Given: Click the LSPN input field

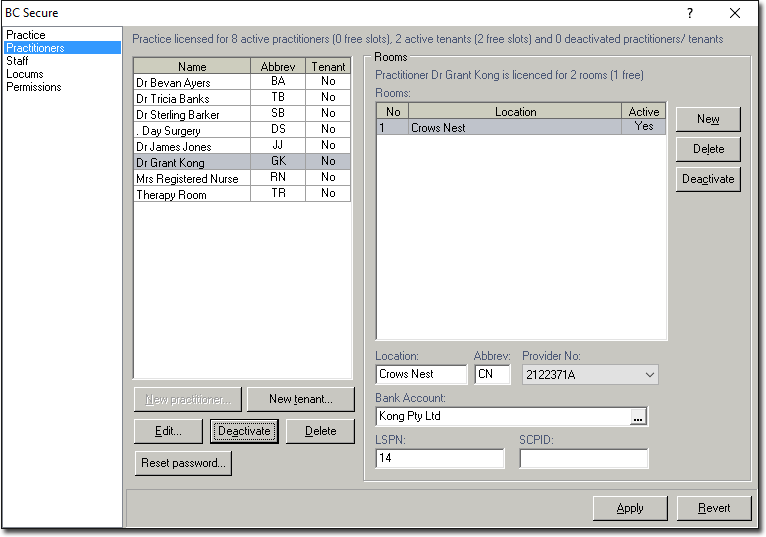Looking at the screenshot, I should tap(440, 459).
